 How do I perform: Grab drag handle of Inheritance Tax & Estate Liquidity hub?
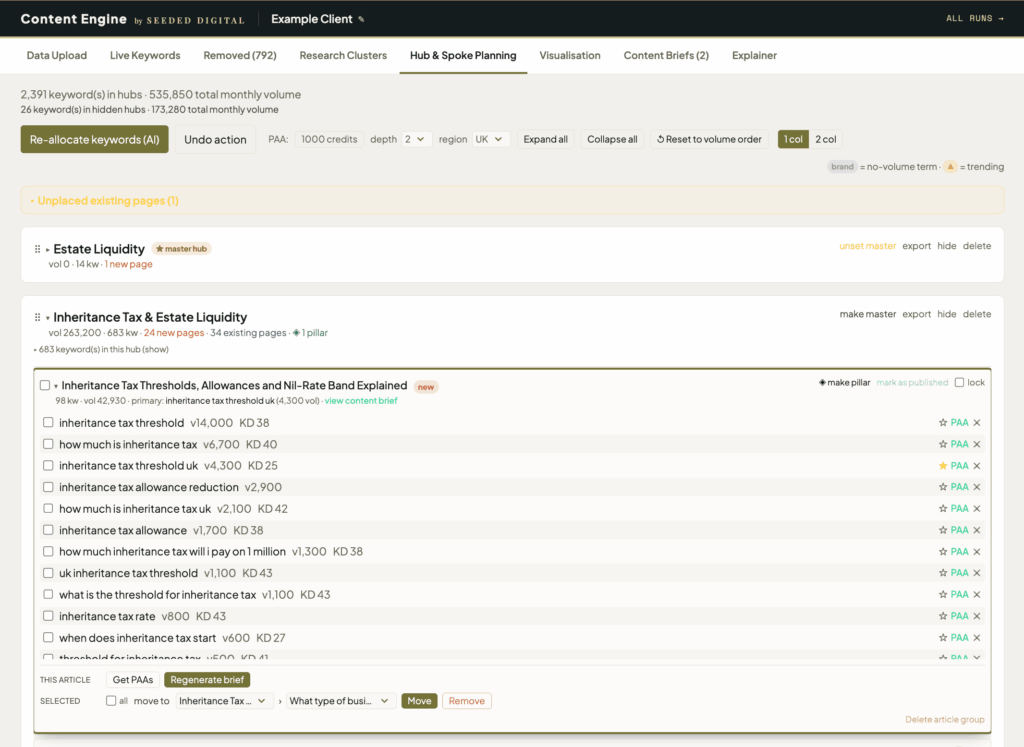click(37, 317)
